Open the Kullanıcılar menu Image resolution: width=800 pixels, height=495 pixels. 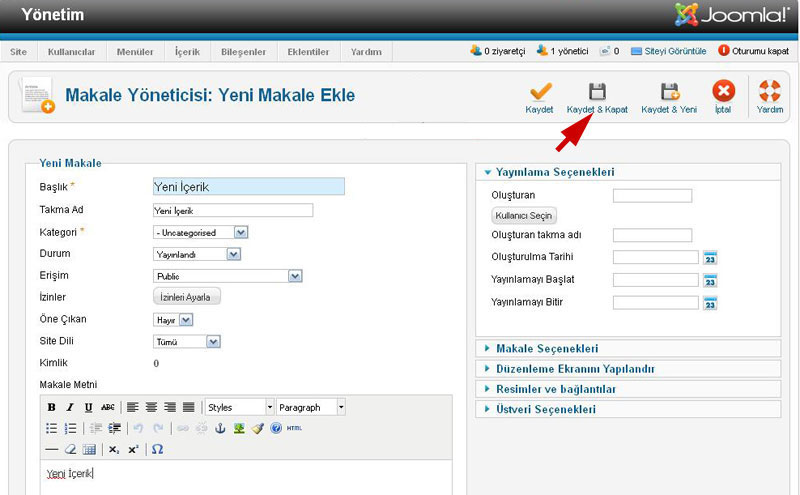(x=71, y=52)
